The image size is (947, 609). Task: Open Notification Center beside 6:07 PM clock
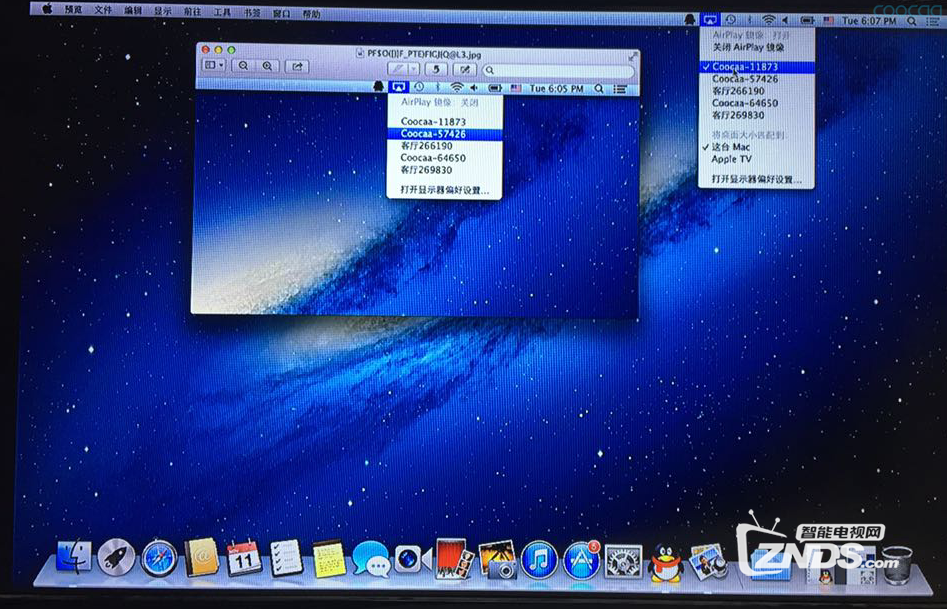[x=932, y=22]
